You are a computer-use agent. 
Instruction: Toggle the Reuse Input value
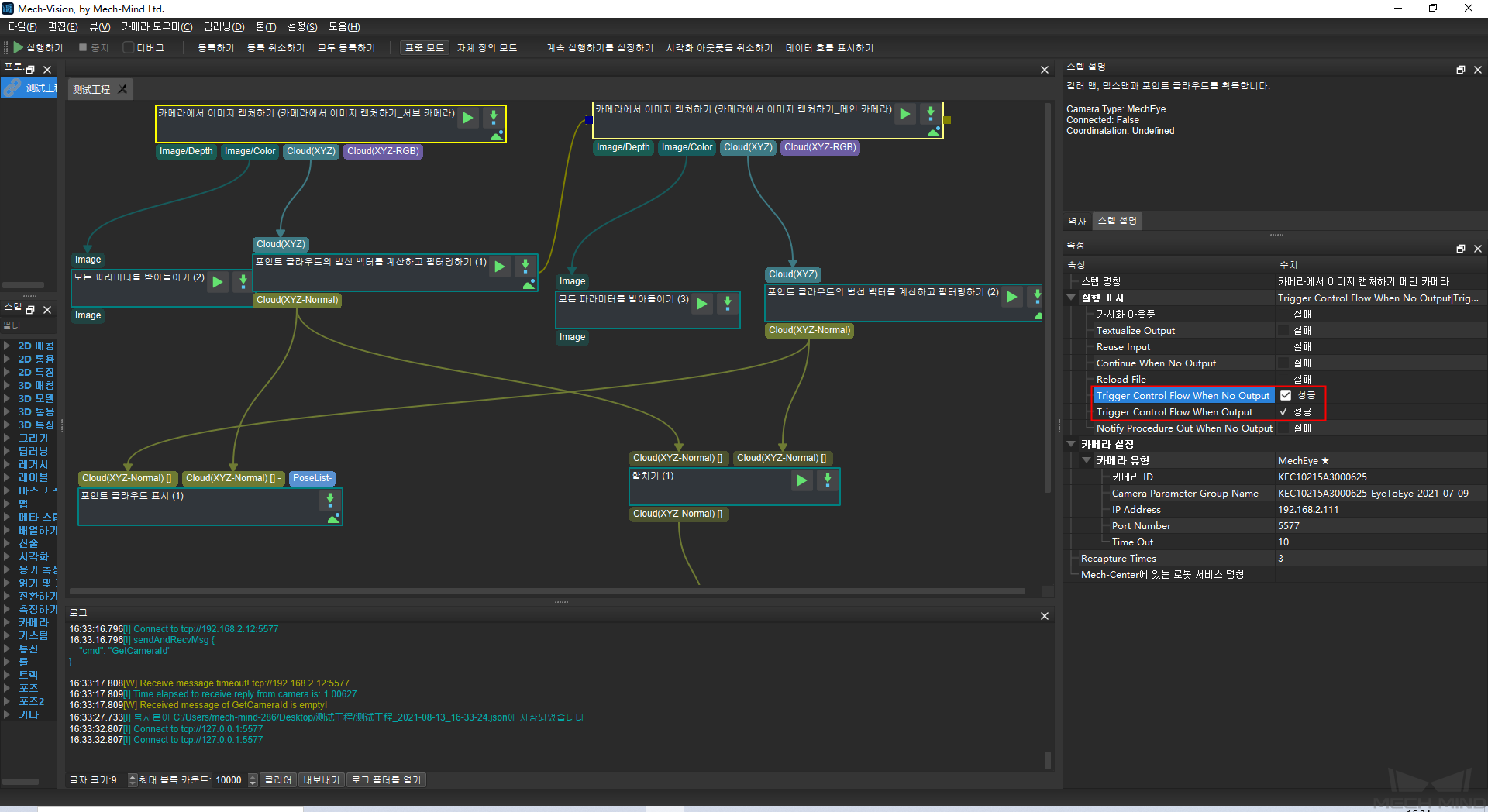(1303, 347)
